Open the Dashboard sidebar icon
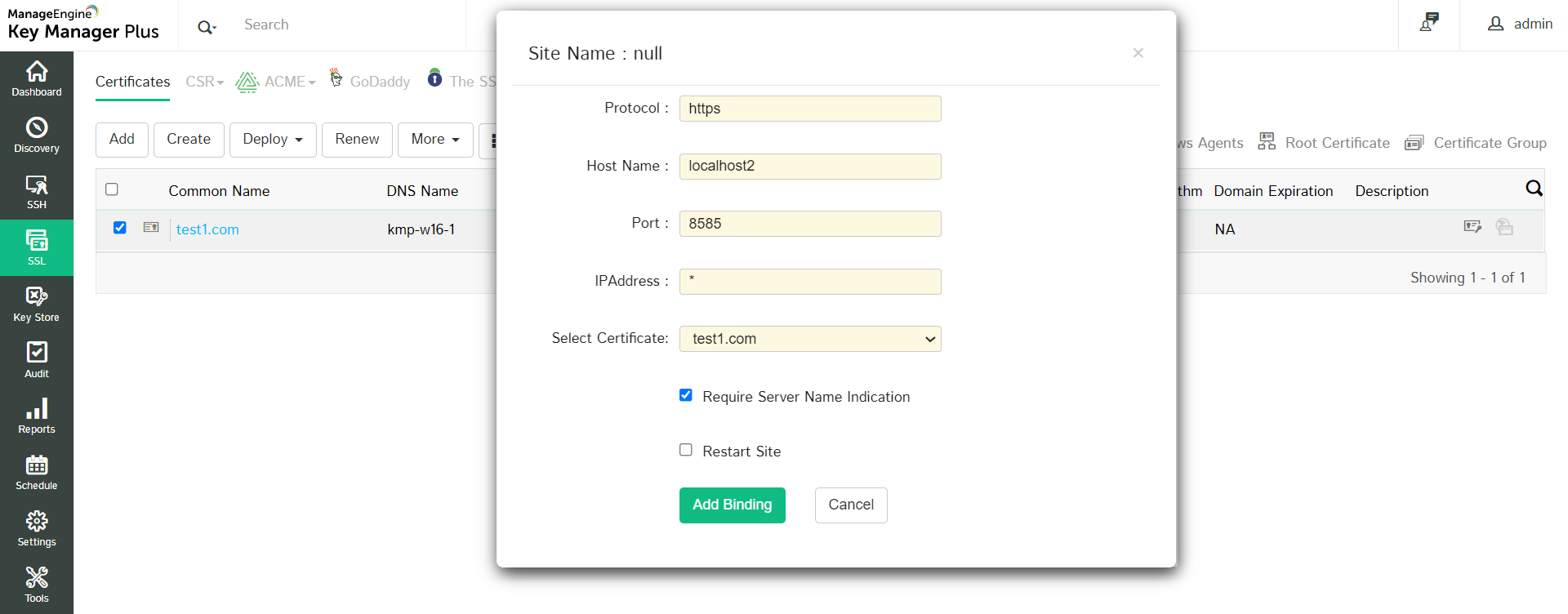The height and width of the screenshot is (614, 1568). point(37,79)
